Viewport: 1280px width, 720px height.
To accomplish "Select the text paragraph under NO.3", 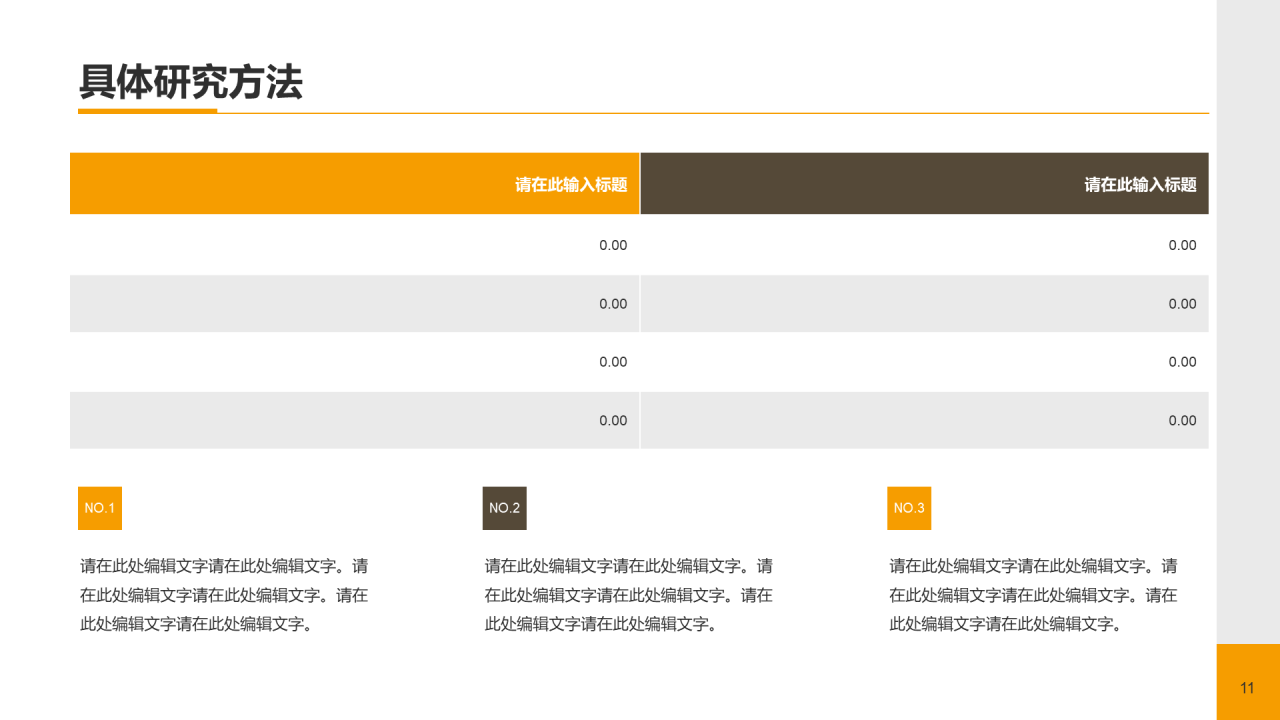I will click(x=1032, y=597).
